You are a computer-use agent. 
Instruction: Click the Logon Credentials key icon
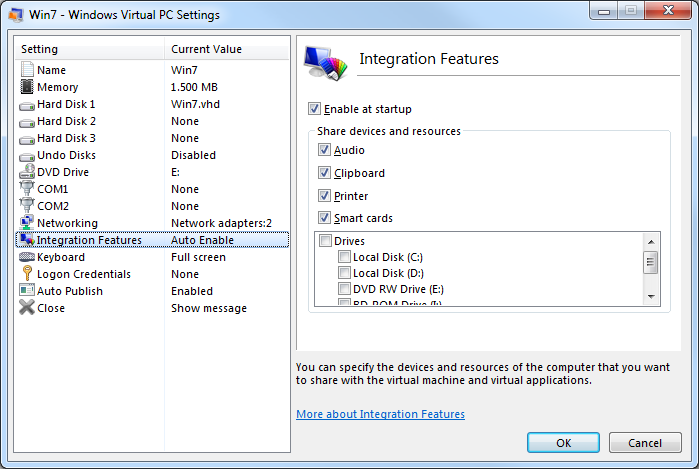coord(27,273)
